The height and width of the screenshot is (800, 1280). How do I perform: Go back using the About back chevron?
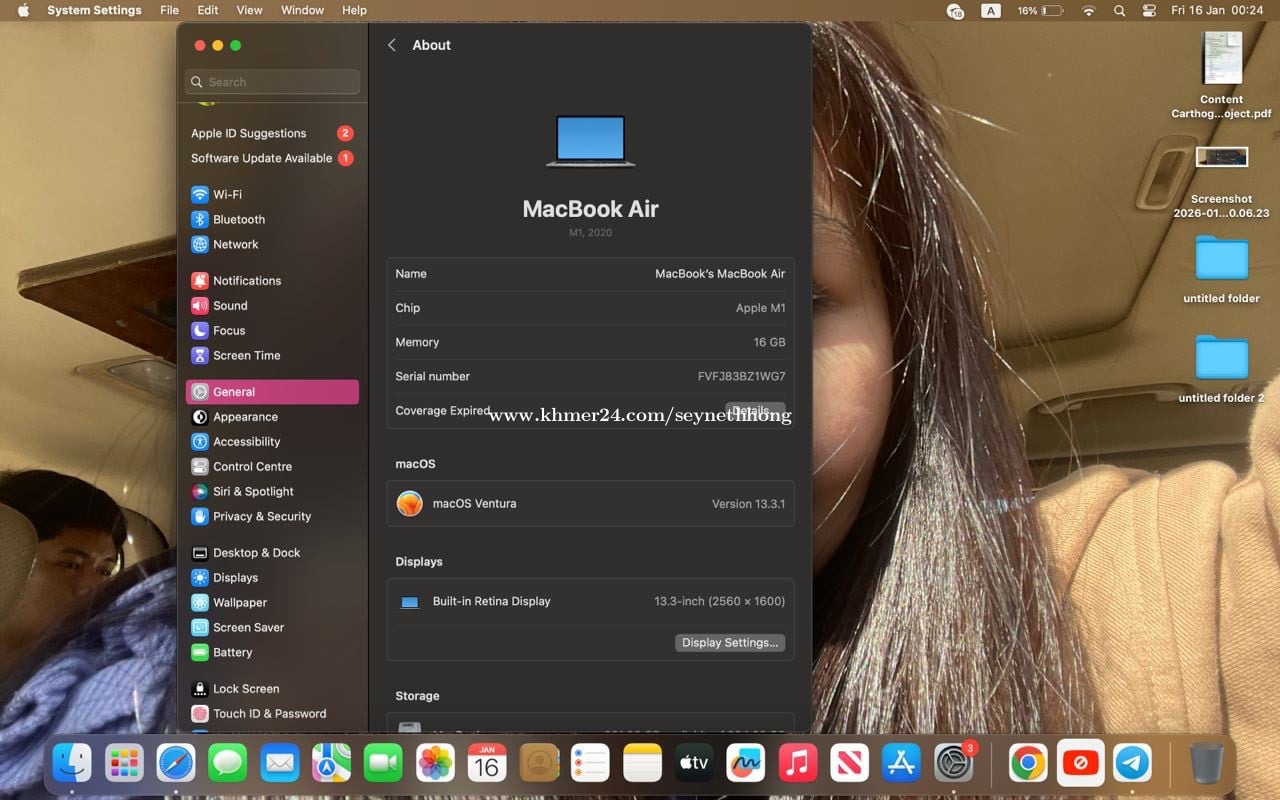click(392, 45)
